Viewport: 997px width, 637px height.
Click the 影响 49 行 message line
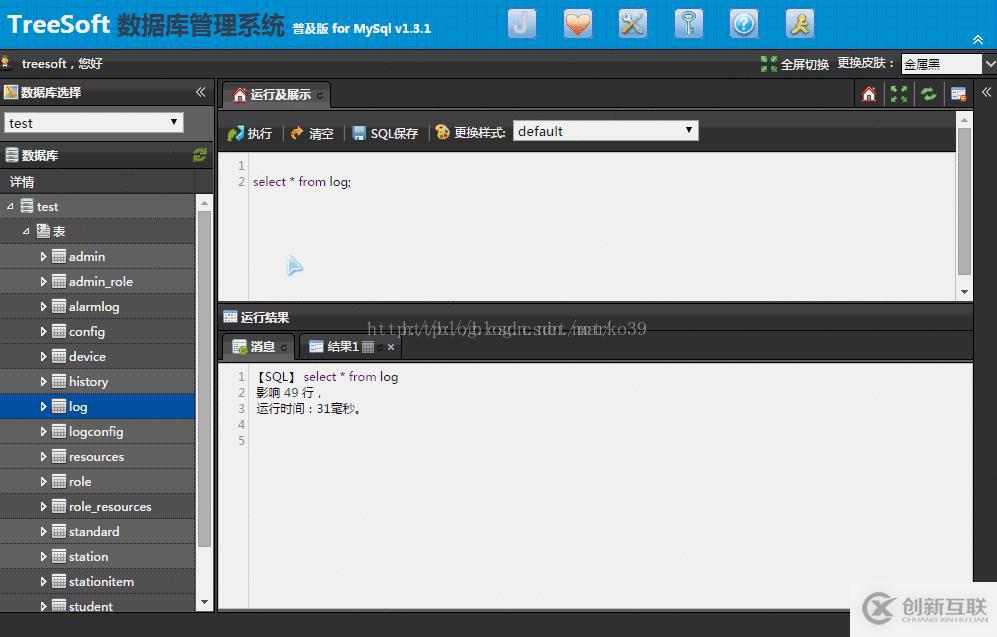tap(289, 393)
